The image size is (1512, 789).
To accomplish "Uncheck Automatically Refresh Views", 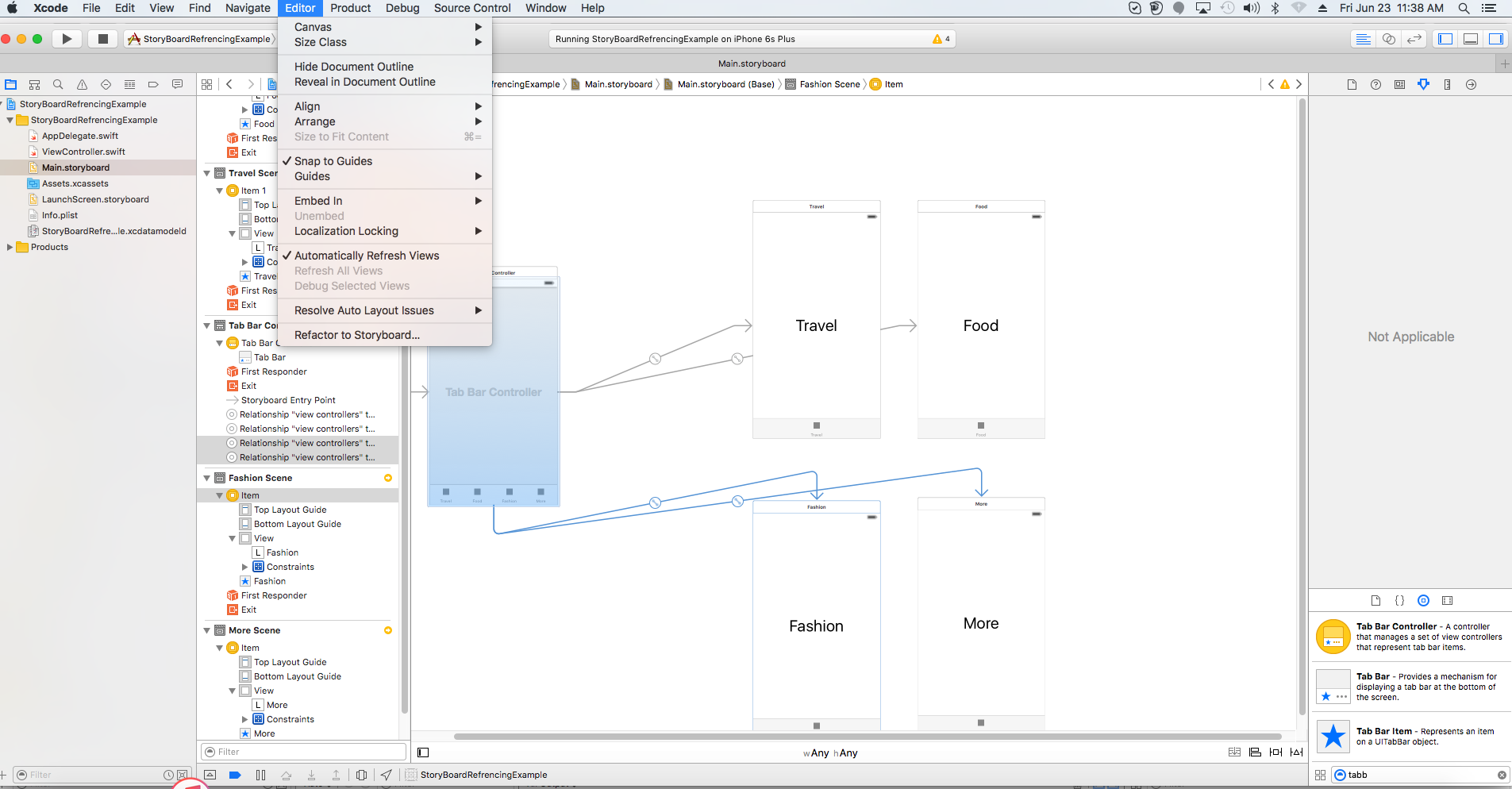I will coord(367,256).
